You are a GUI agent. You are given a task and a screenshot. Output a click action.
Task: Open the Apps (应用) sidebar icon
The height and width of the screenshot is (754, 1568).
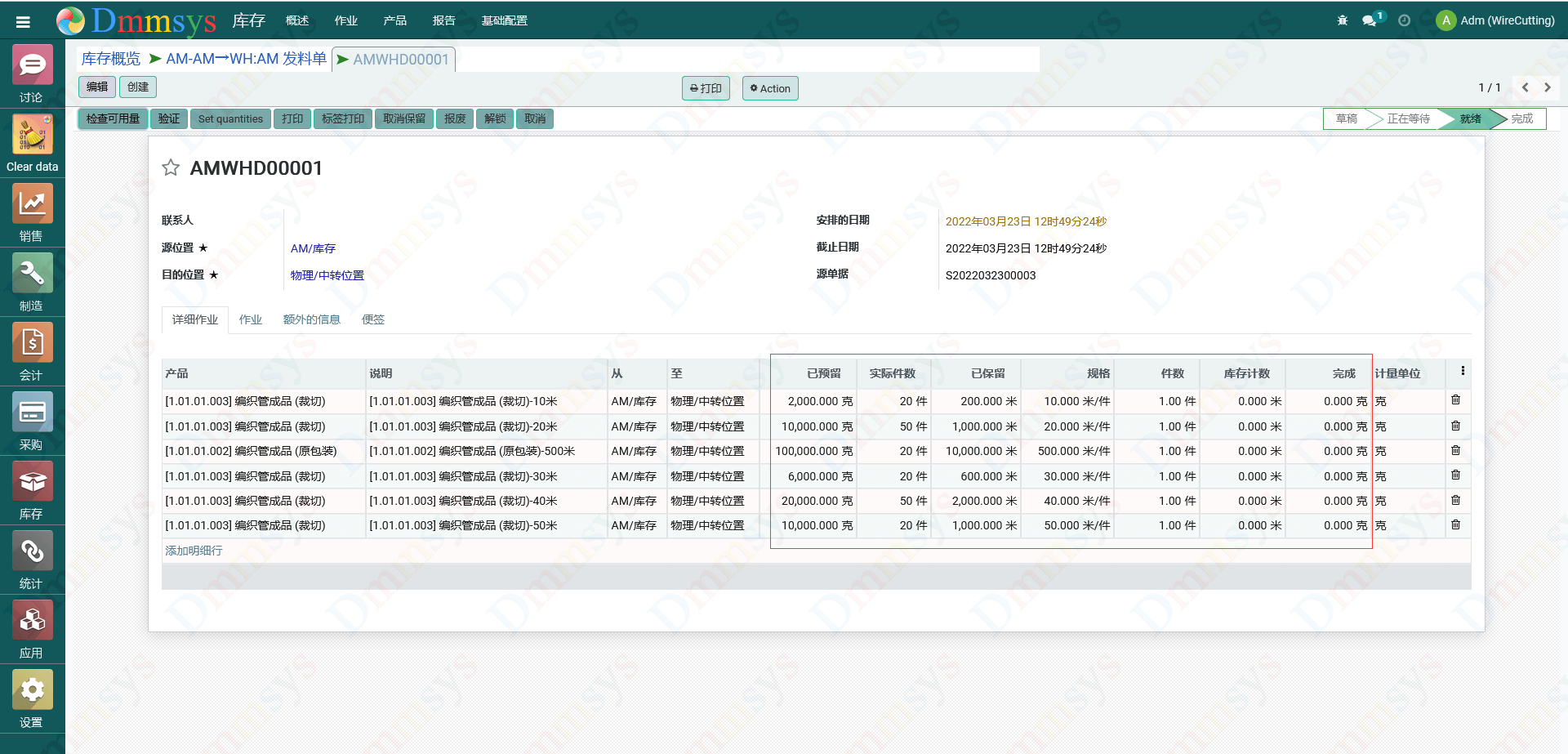[32, 620]
